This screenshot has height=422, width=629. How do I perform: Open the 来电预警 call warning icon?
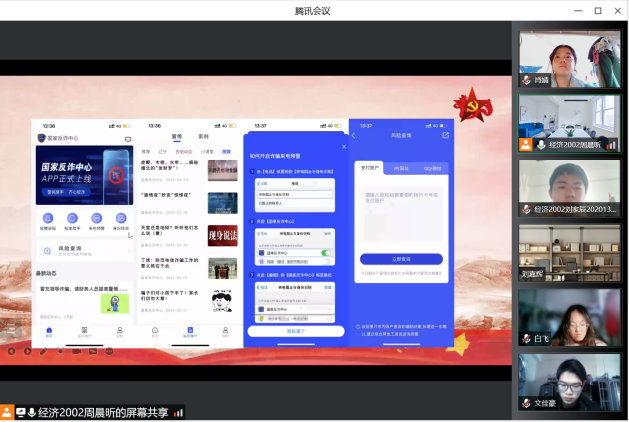pyautogui.click(x=96, y=218)
